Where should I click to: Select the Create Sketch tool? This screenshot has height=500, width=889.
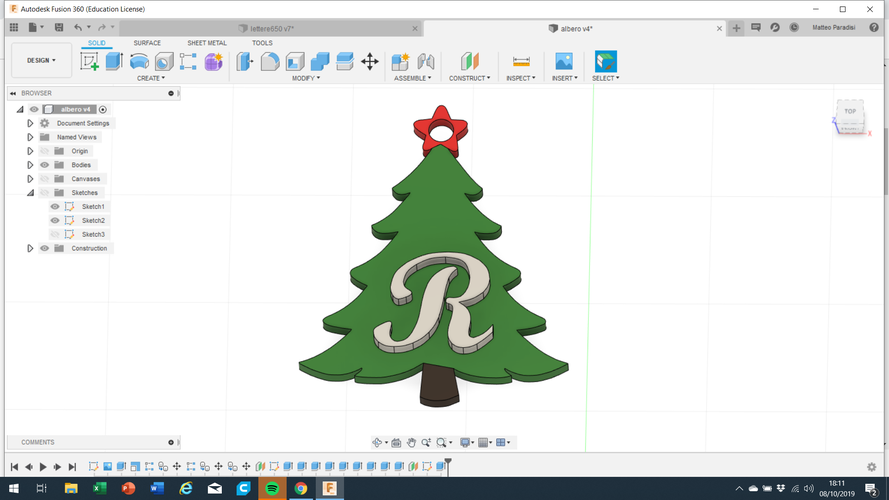pyautogui.click(x=90, y=61)
